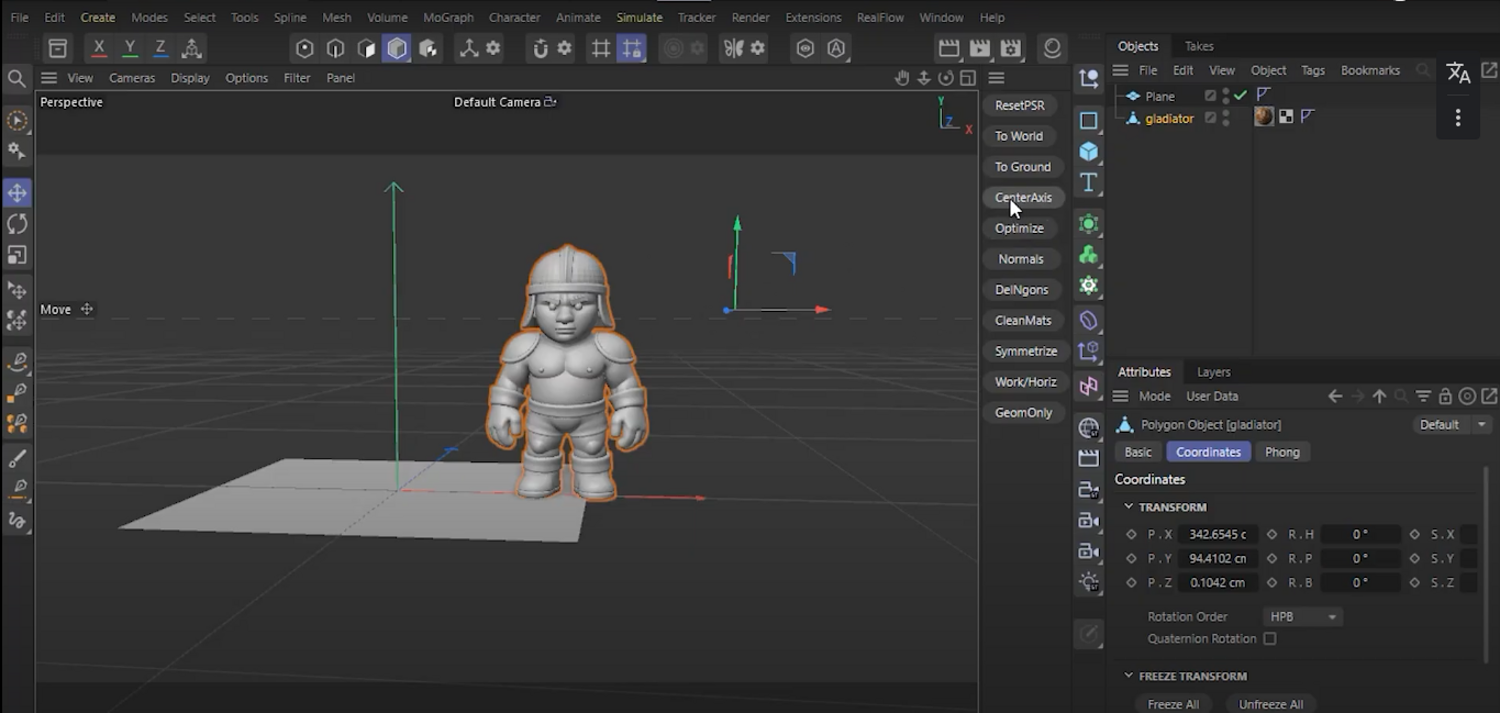Image resolution: width=1500 pixels, height=713 pixels.
Task: Click the CenterAxis button
Action: point(1023,197)
